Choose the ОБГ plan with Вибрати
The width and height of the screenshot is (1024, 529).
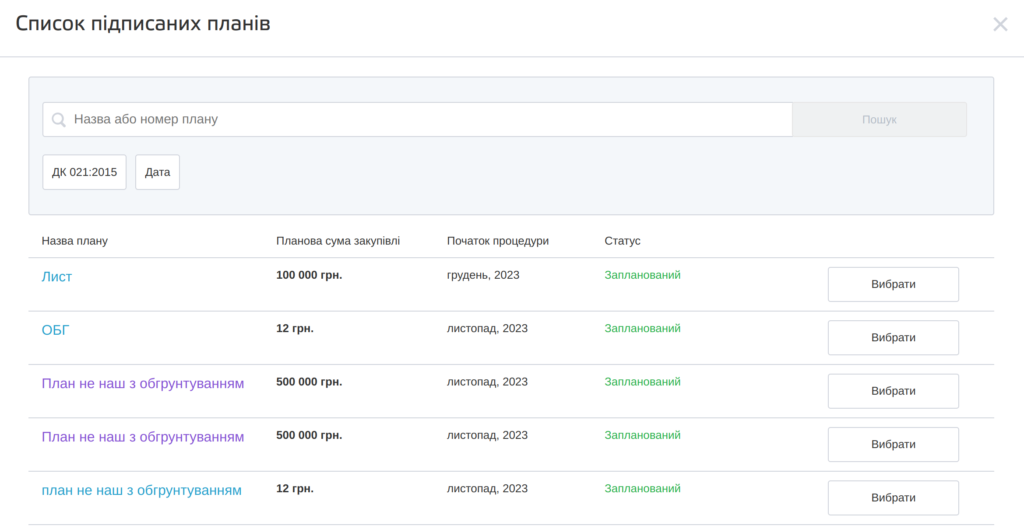893,338
